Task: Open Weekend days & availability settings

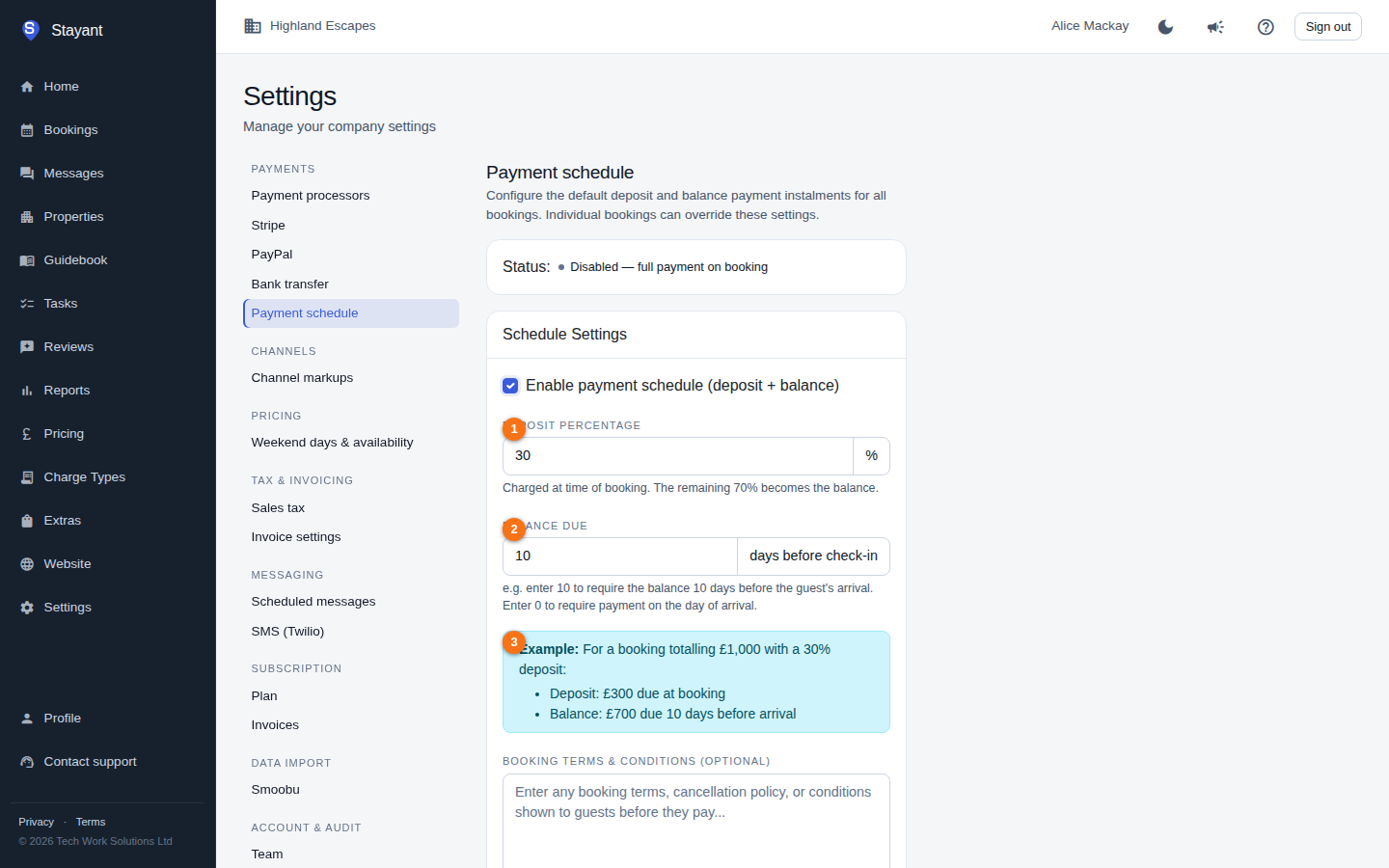Action: [351, 443]
